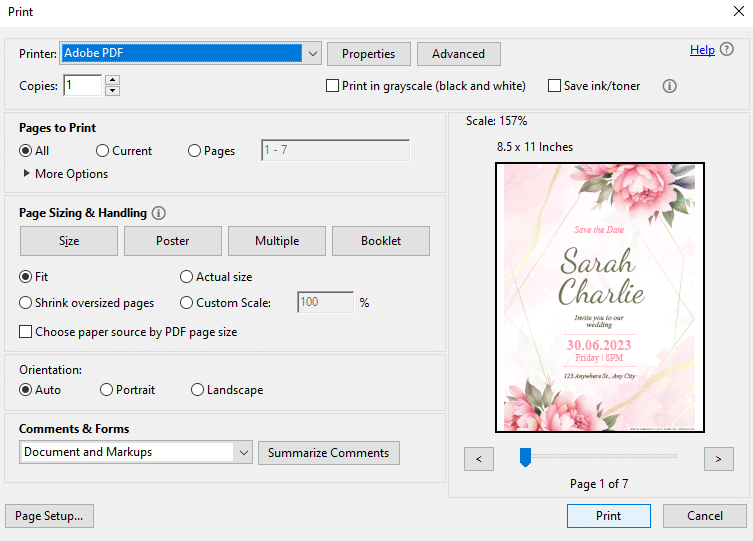Open Document and Markups dropdown
This screenshot has height=541, width=753.
pos(136,452)
